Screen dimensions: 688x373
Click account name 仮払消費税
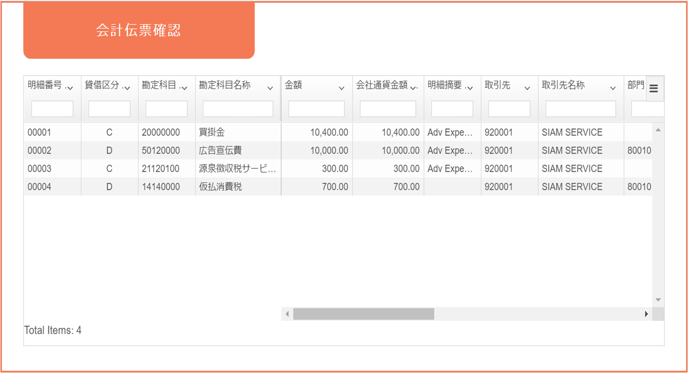click(x=220, y=186)
